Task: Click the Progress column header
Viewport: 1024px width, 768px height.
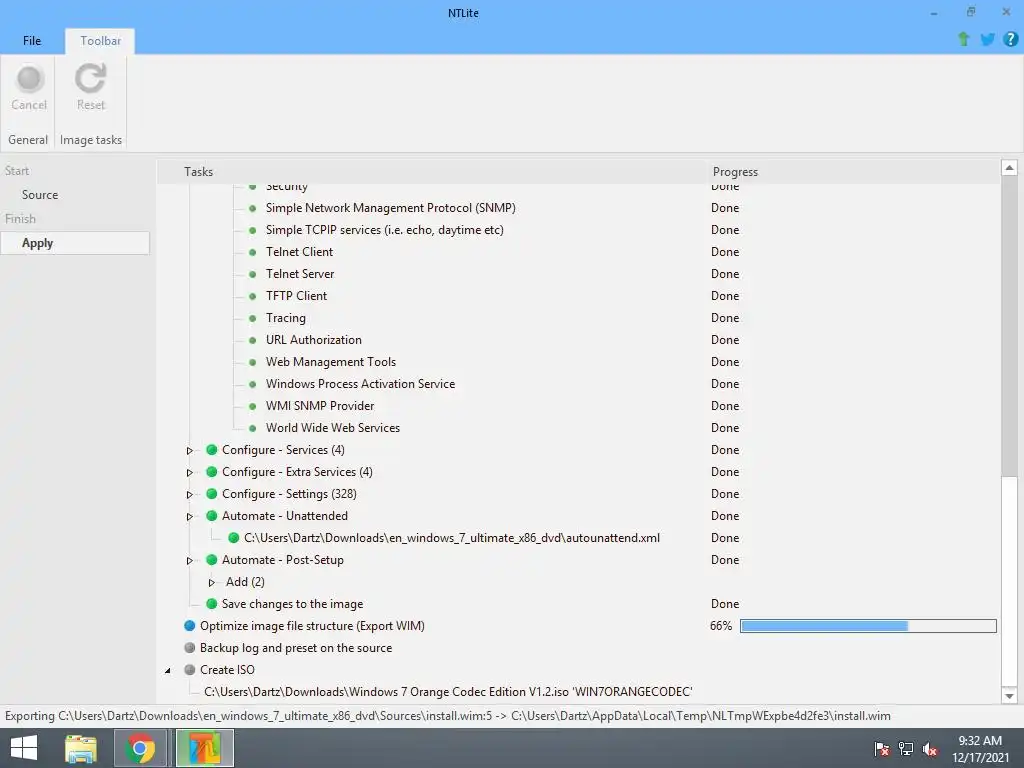Action: (735, 172)
